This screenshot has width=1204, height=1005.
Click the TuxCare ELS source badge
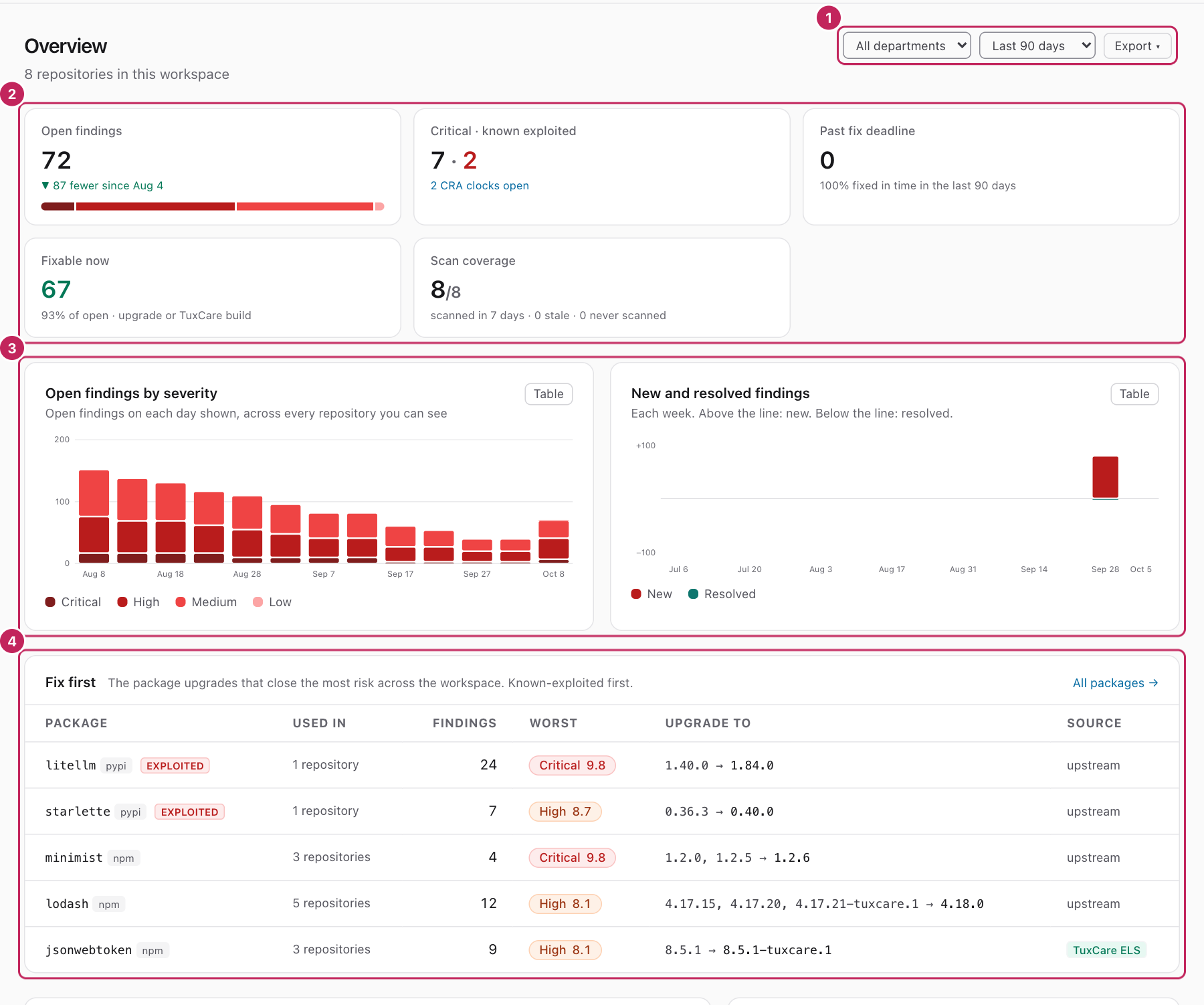1106,950
